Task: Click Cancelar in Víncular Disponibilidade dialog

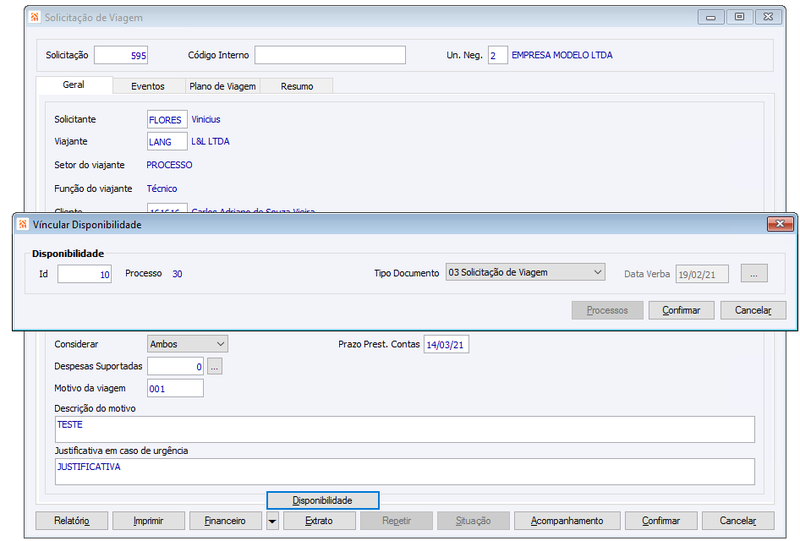Action: pyautogui.click(x=753, y=310)
